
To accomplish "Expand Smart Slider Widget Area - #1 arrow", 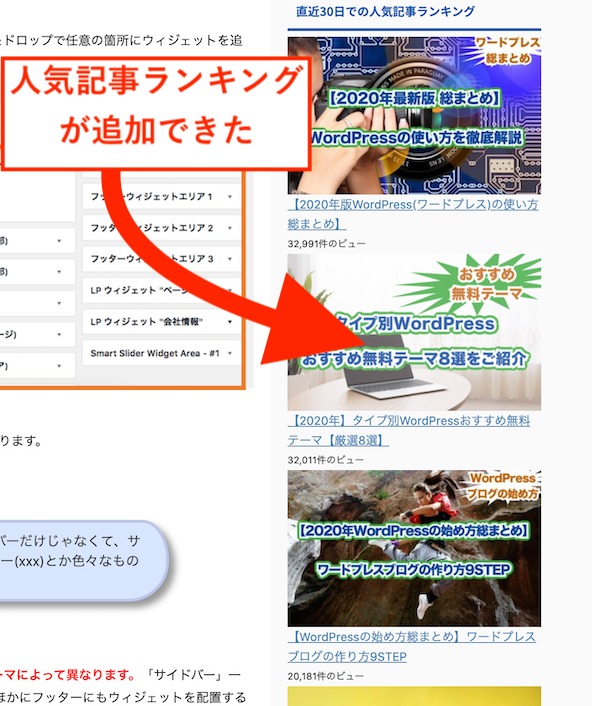I will coord(230,353).
